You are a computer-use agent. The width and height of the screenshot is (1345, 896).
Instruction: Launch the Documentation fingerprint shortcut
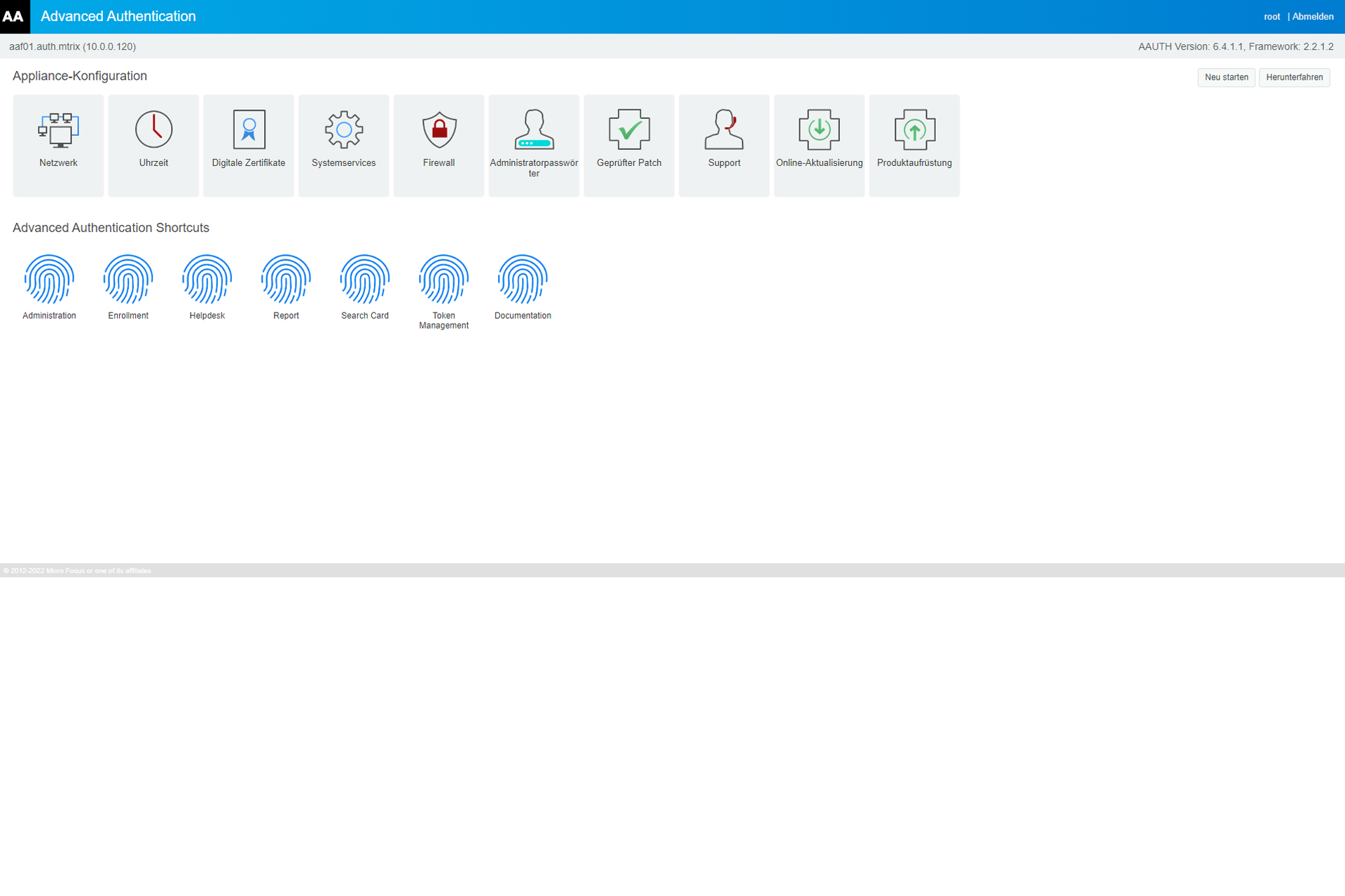[x=523, y=287]
